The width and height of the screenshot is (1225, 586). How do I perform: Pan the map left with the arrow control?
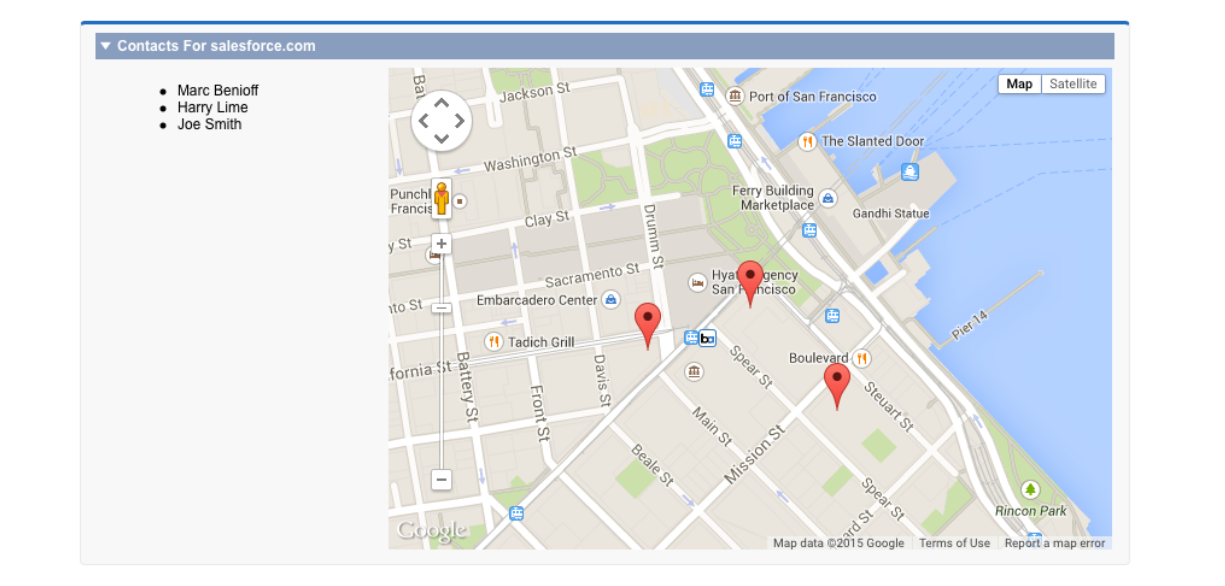(x=422, y=121)
